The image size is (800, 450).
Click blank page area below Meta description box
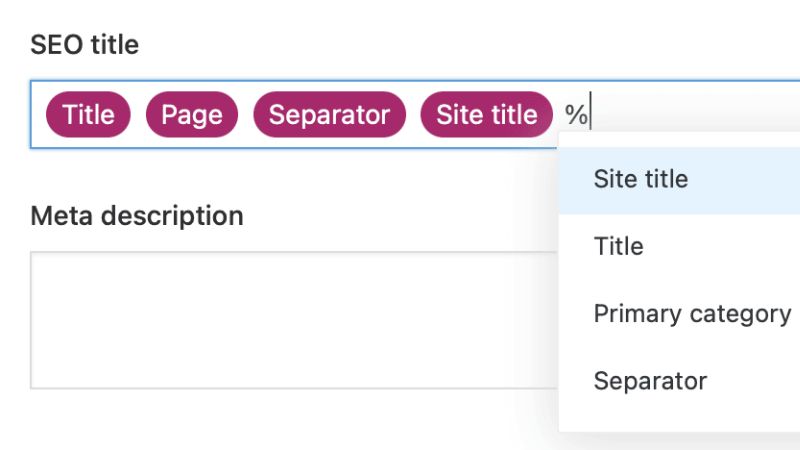click(x=250, y=420)
